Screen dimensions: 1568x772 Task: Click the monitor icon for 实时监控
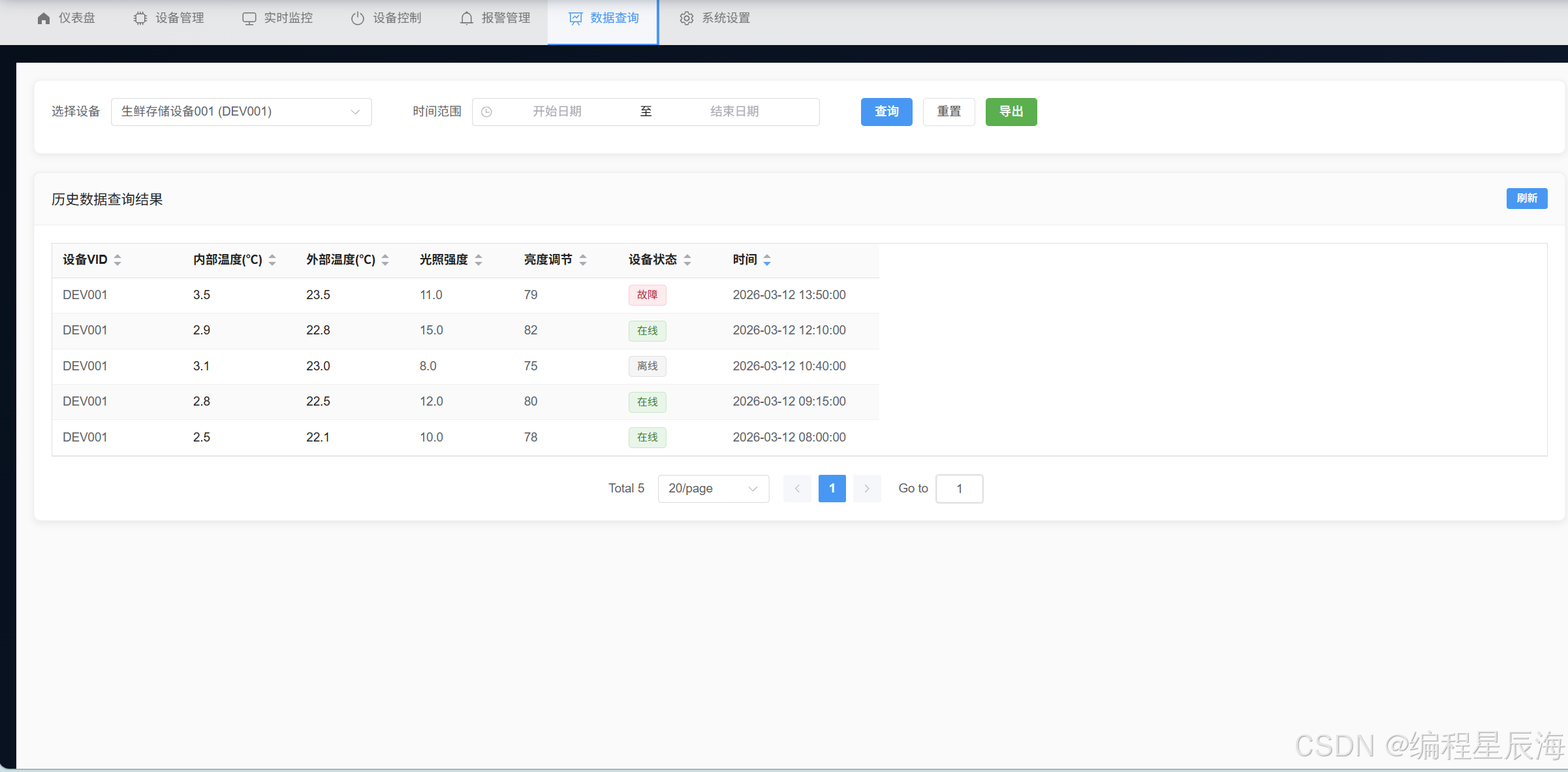click(249, 18)
